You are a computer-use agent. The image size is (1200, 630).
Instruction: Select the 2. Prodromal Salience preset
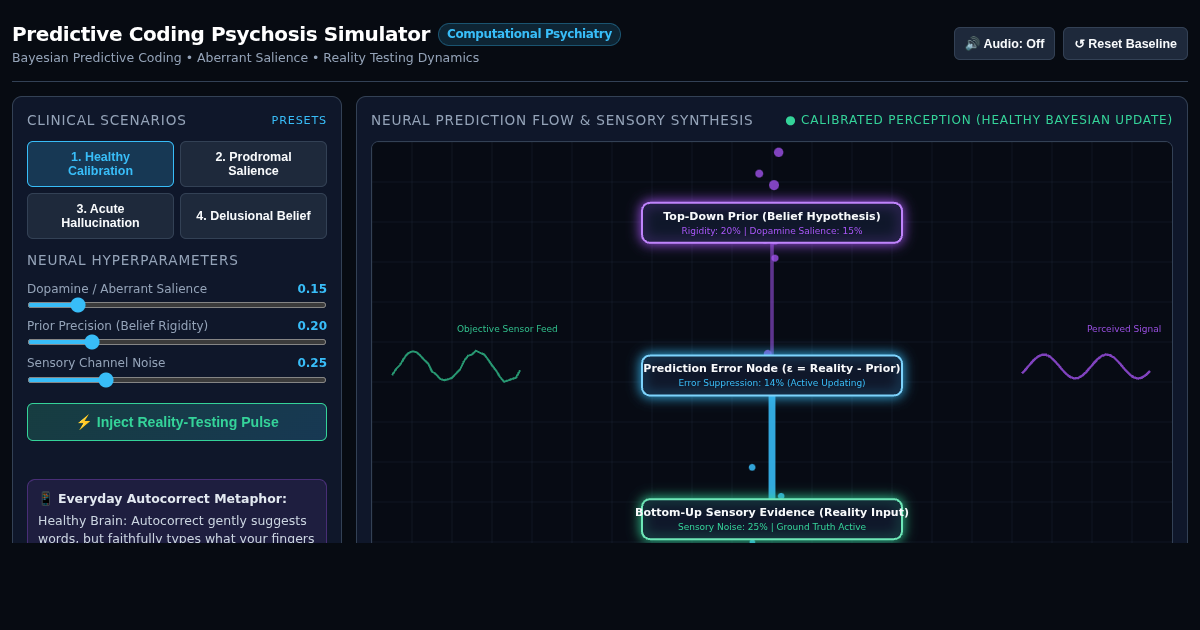tap(253, 164)
